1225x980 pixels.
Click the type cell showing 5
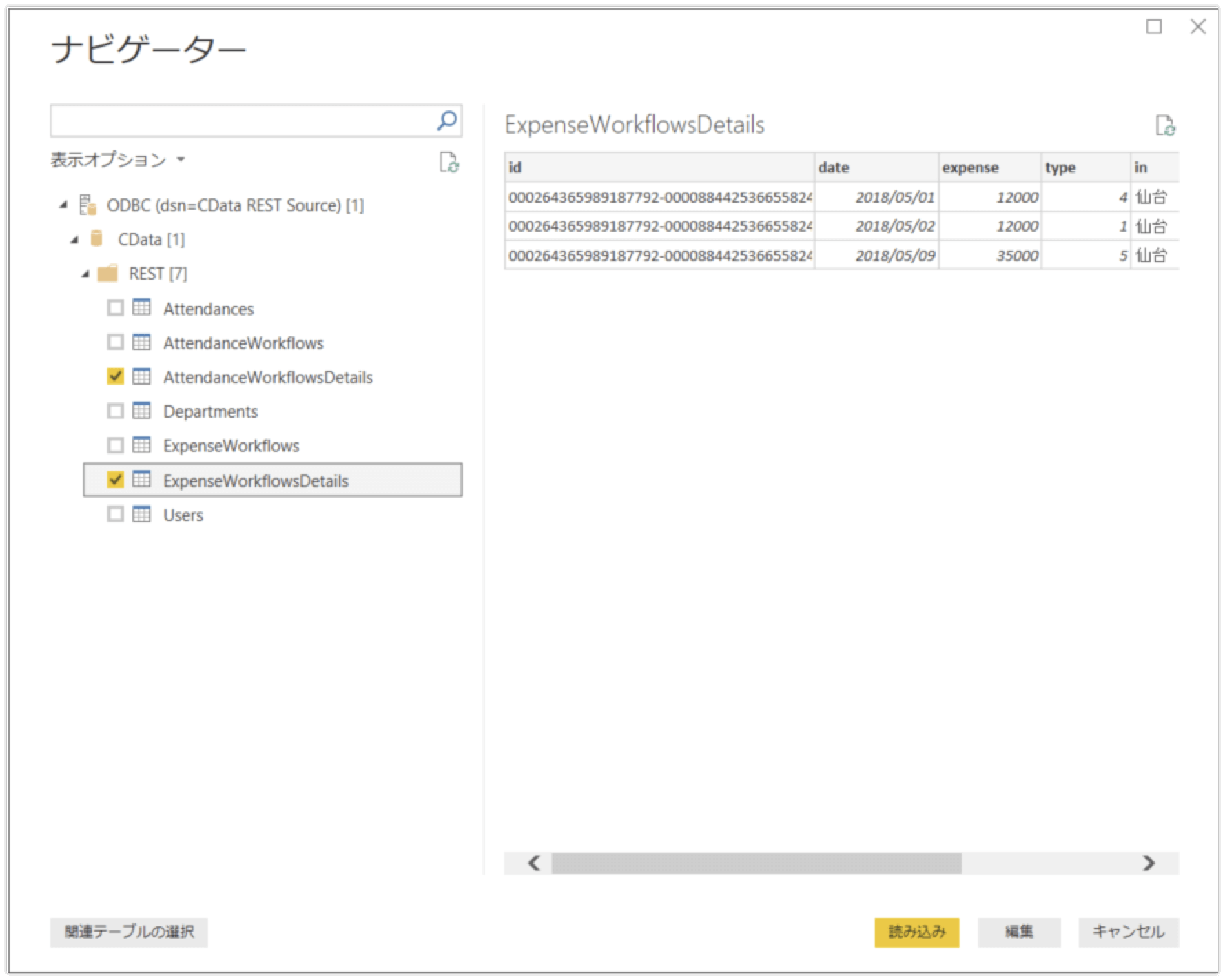(x=1086, y=255)
